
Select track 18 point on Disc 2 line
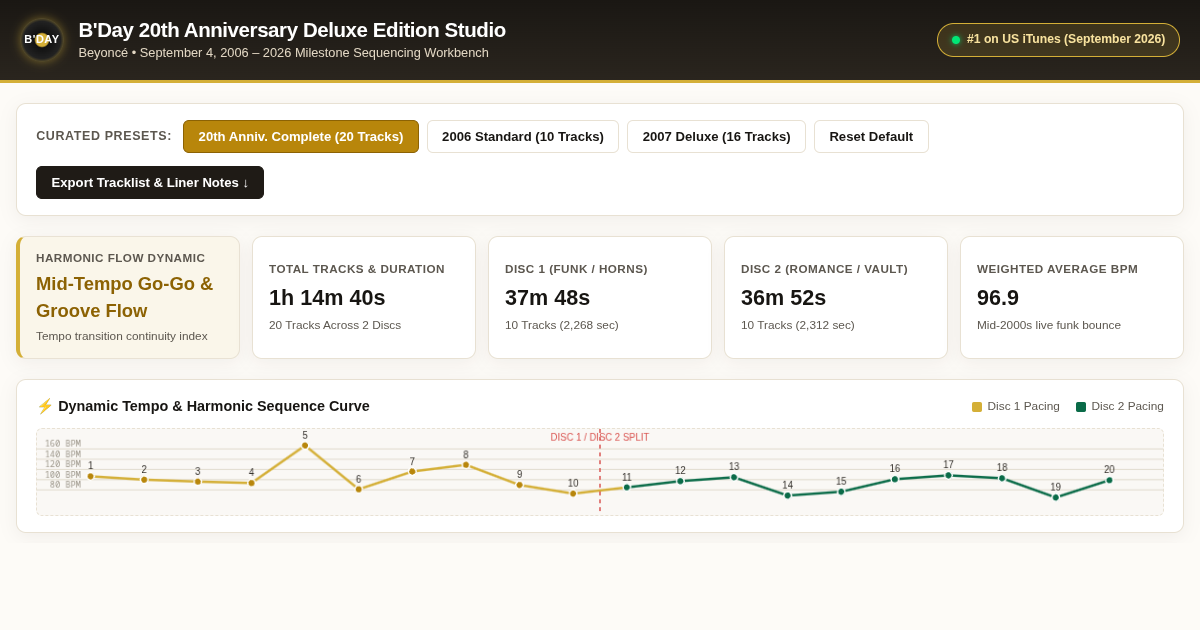click(1002, 478)
